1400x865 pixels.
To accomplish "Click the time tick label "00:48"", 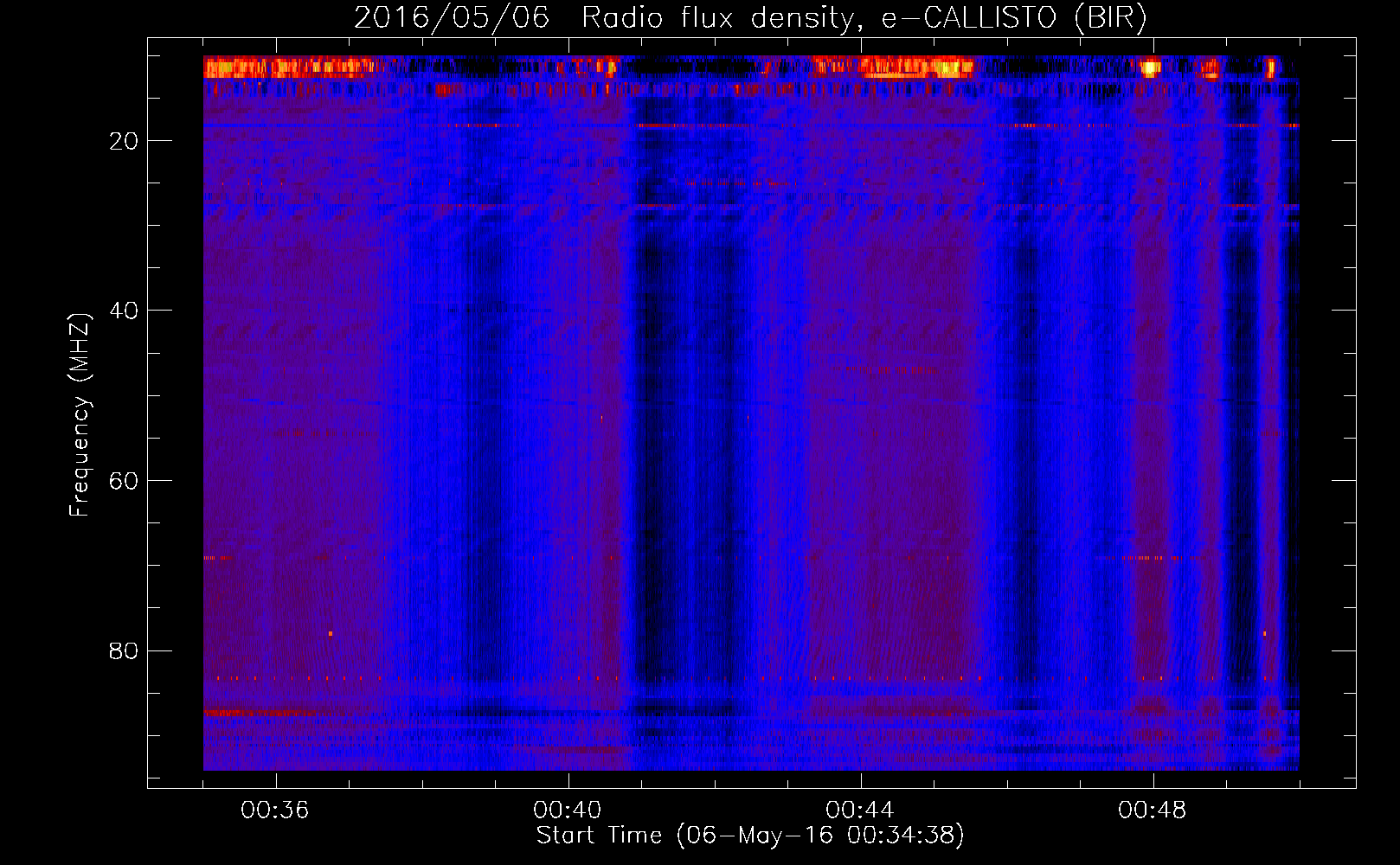I will (x=1153, y=811).
